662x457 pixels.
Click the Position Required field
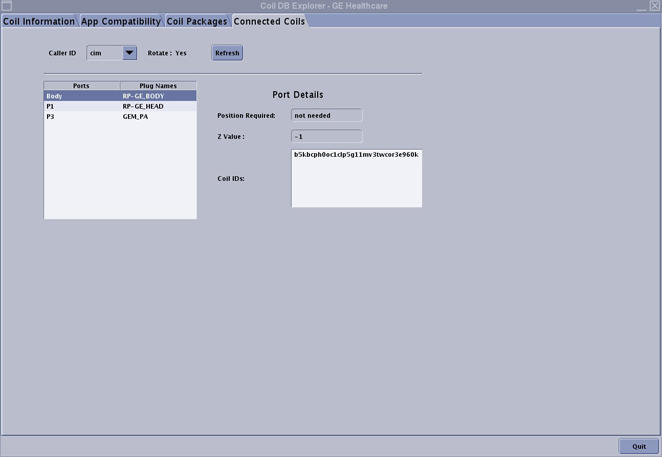coord(326,115)
